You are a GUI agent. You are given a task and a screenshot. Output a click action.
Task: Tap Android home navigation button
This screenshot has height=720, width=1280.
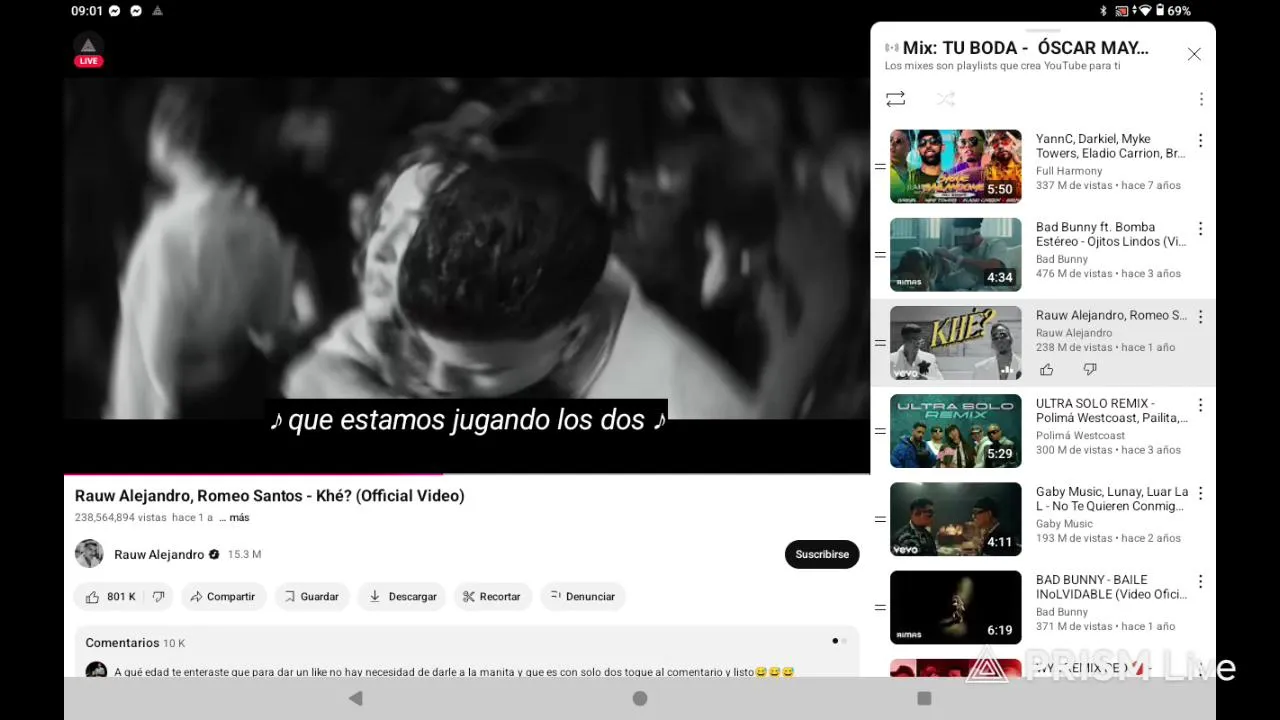(640, 698)
